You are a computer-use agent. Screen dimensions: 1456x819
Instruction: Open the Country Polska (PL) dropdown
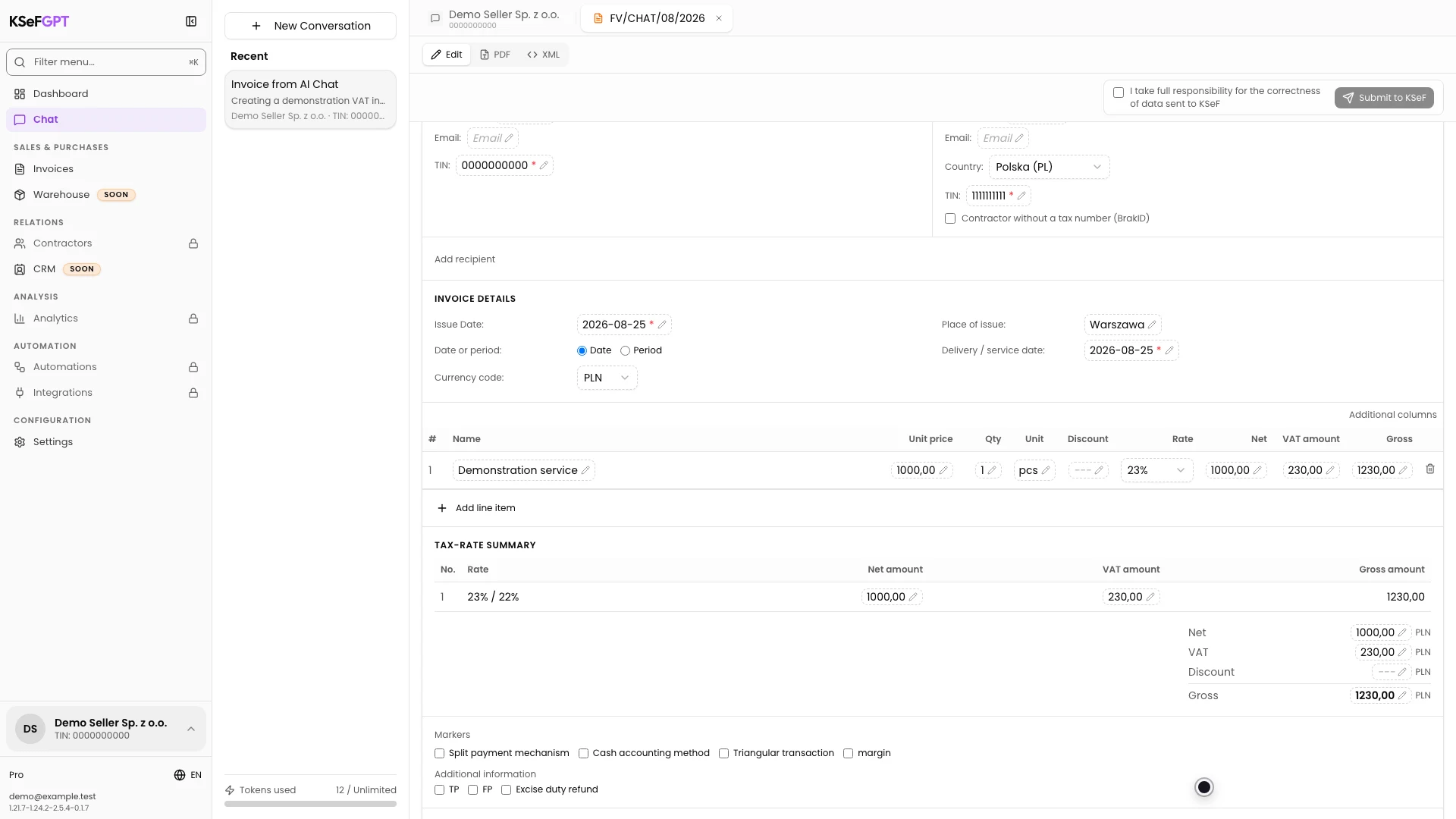[1049, 167]
